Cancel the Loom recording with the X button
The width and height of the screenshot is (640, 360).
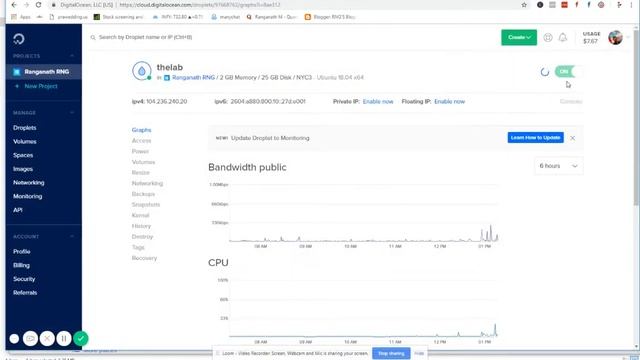(x=47, y=338)
